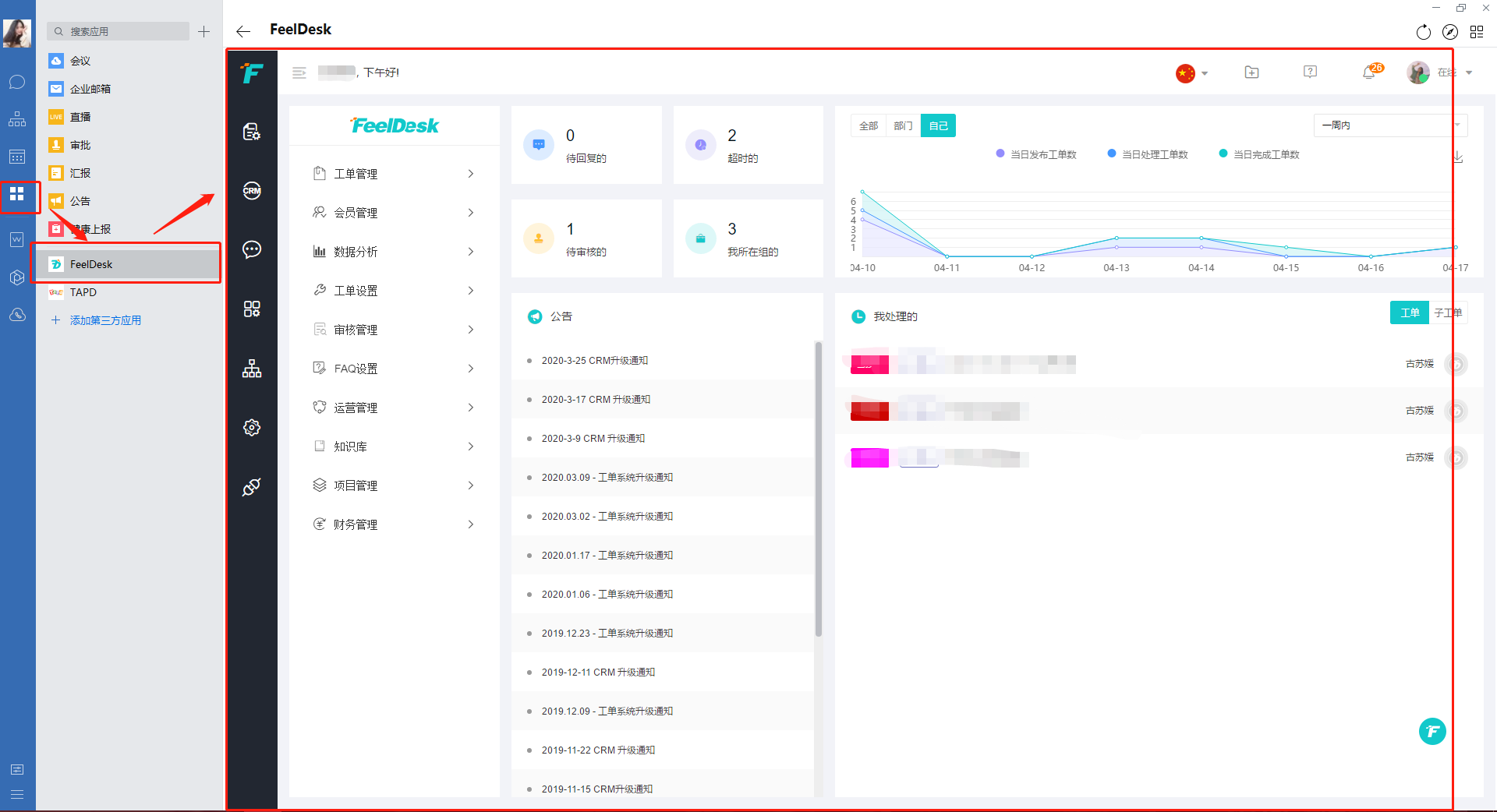The image size is (1497, 812).
Task: Open 2020-3-25 CRM升级通知 announcement
Action: click(595, 361)
